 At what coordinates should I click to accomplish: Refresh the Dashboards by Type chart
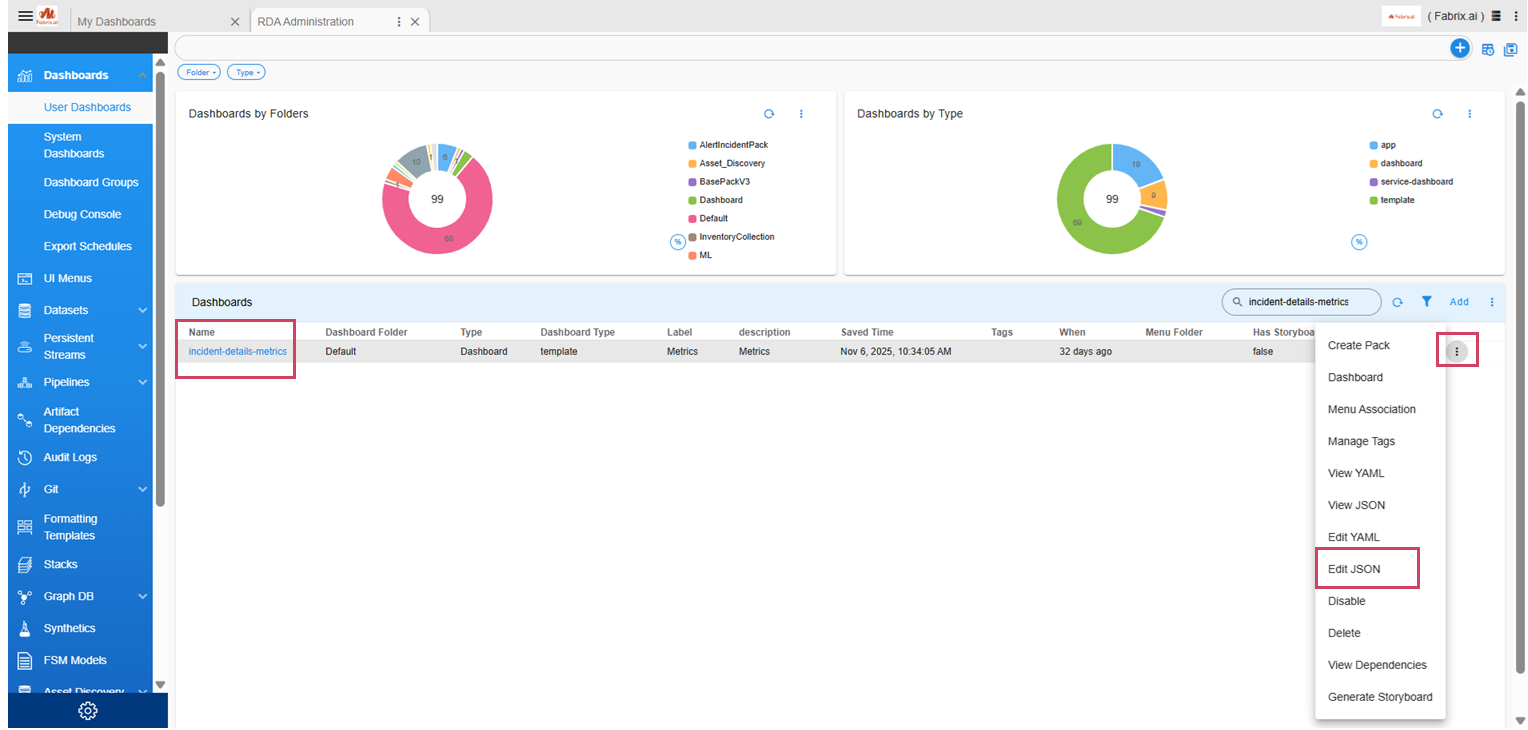tap(1437, 114)
